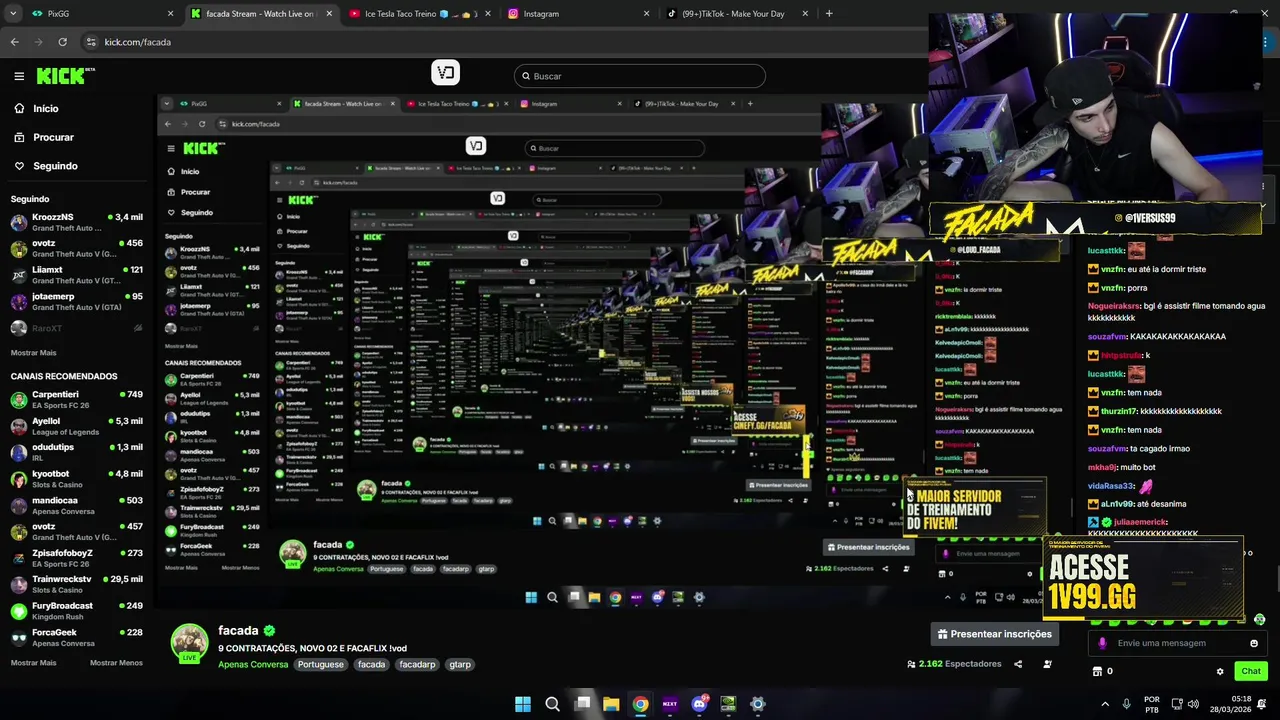
Task: Open a new browser tab
Action: click(829, 14)
